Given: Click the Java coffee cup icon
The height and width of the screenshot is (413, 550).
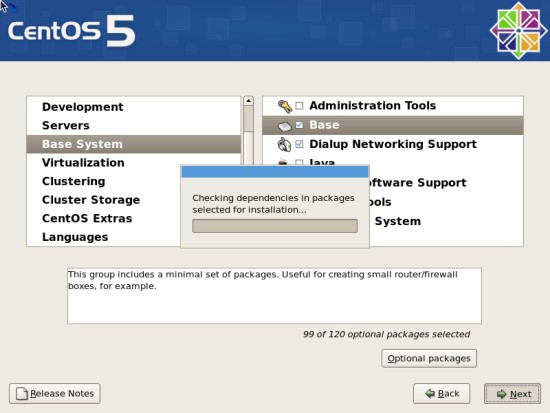Looking at the screenshot, I should [x=283, y=162].
